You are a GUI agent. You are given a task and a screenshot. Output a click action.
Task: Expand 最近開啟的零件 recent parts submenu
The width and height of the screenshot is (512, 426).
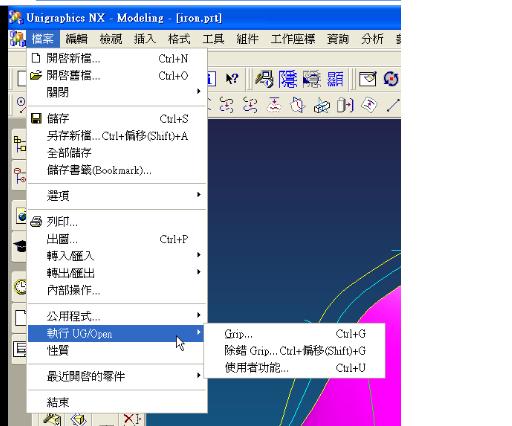click(x=117, y=377)
